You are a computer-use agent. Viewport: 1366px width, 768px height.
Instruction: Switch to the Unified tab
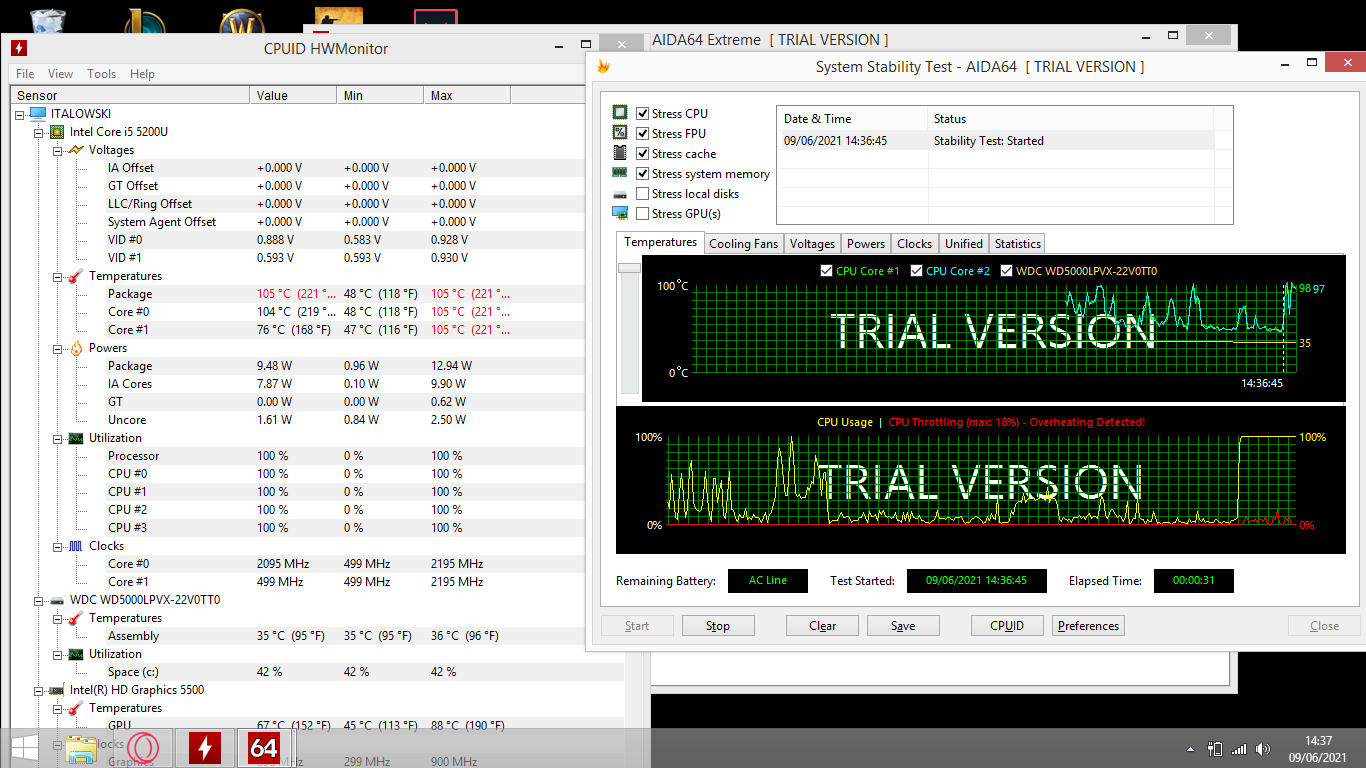[x=964, y=244]
